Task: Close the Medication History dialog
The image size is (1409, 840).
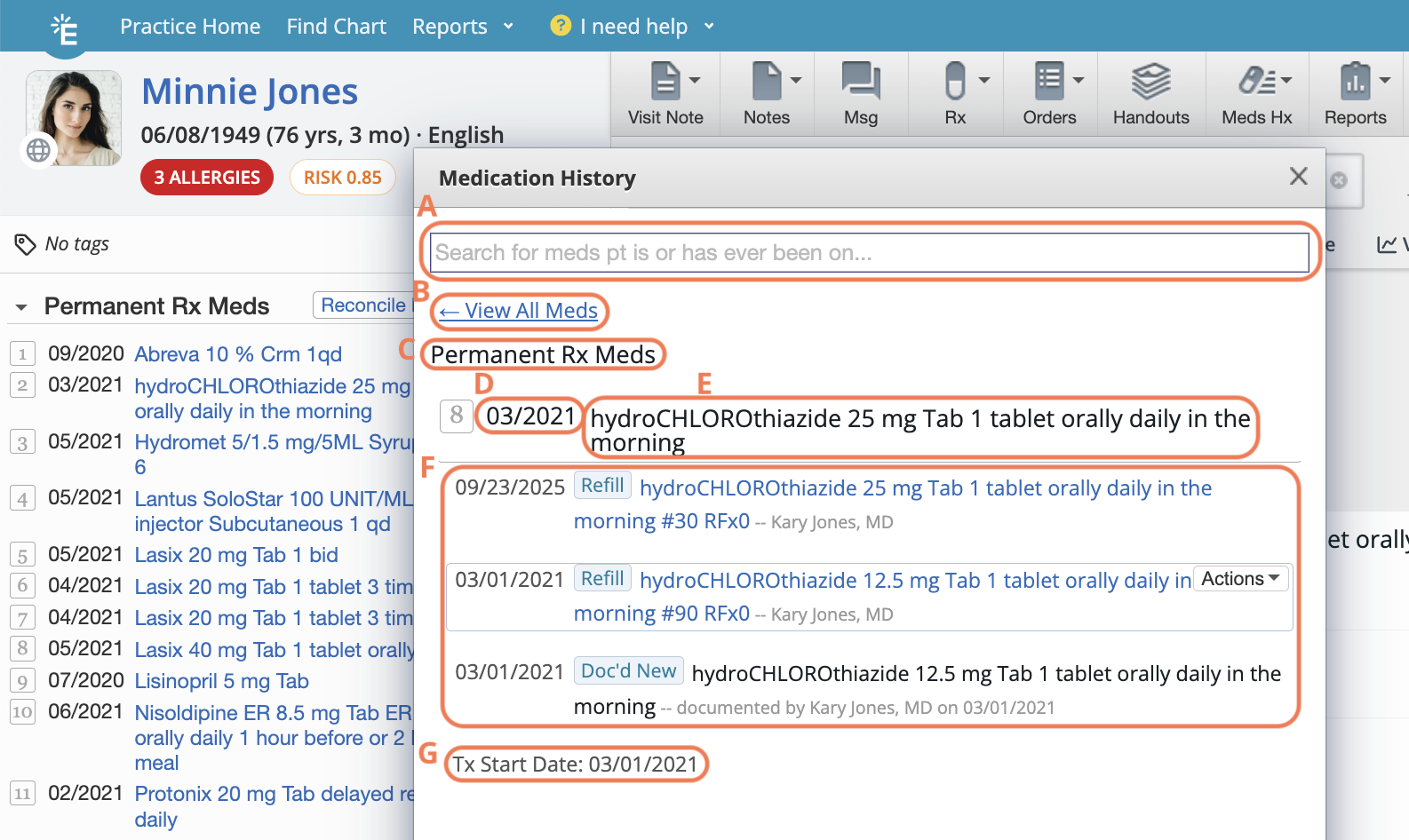Action: point(1298,177)
